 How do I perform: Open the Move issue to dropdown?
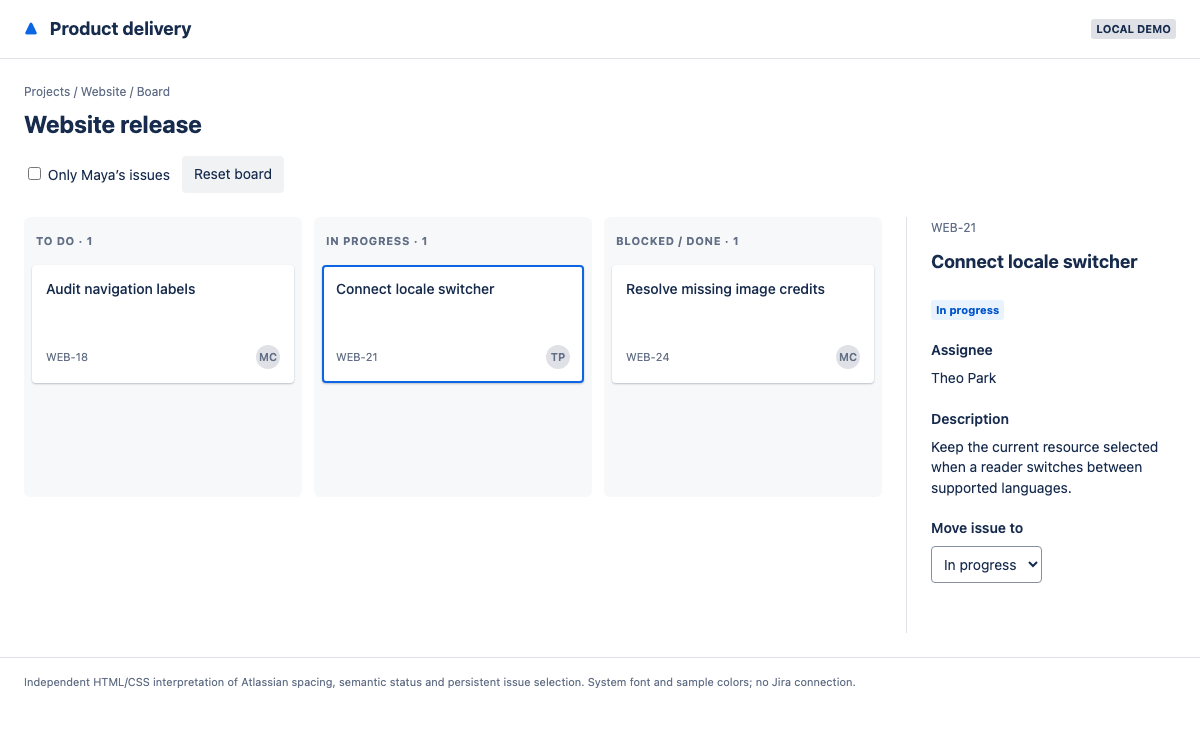[x=986, y=564]
